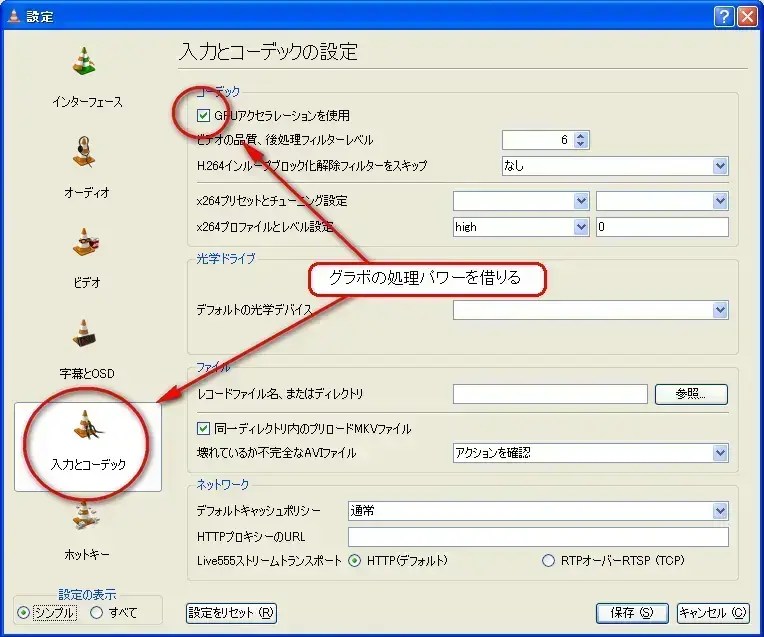Screen dimensions: 764x637
Task: Click the 字幕とOSD category label
Action: pos(87,373)
